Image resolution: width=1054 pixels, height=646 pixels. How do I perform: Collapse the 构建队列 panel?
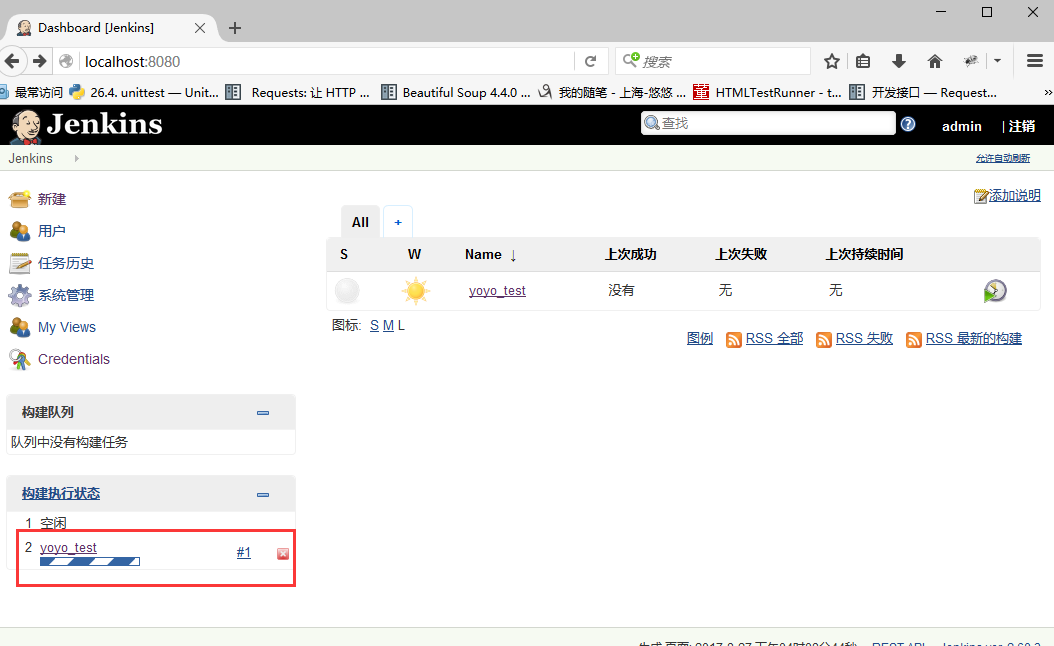pyautogui.click(x=263, y=413)
